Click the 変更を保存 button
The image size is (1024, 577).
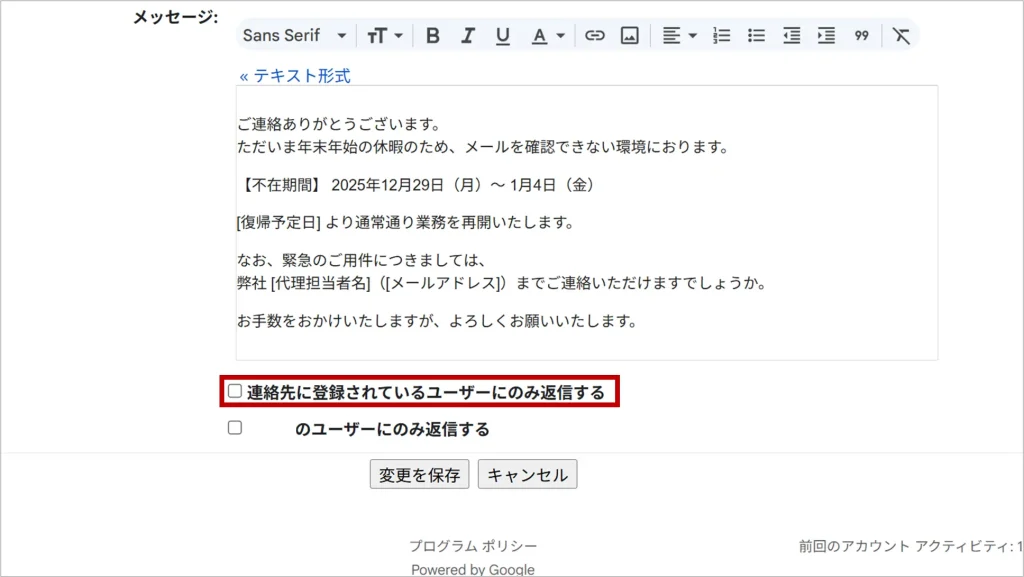[420, 475]
